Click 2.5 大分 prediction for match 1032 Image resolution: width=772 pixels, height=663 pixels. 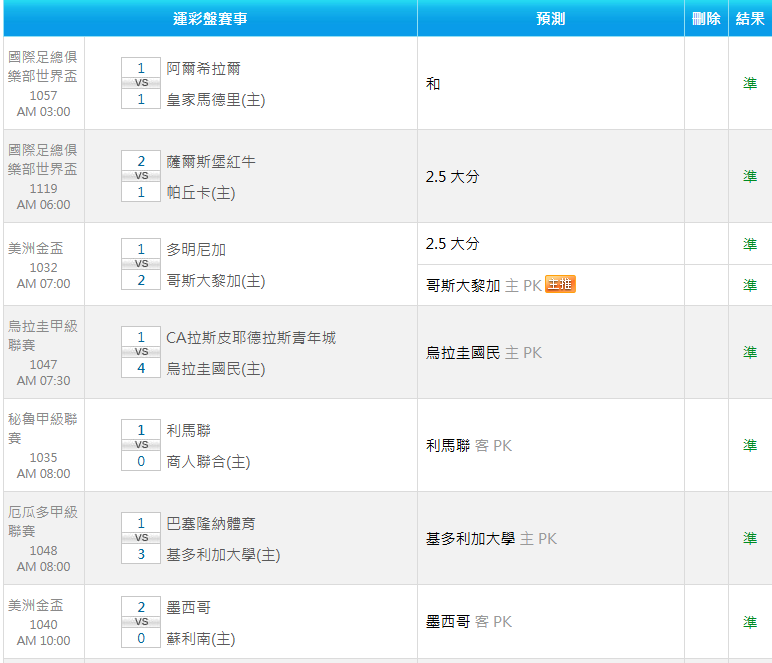pyautogui.click(x=452, y=244)
